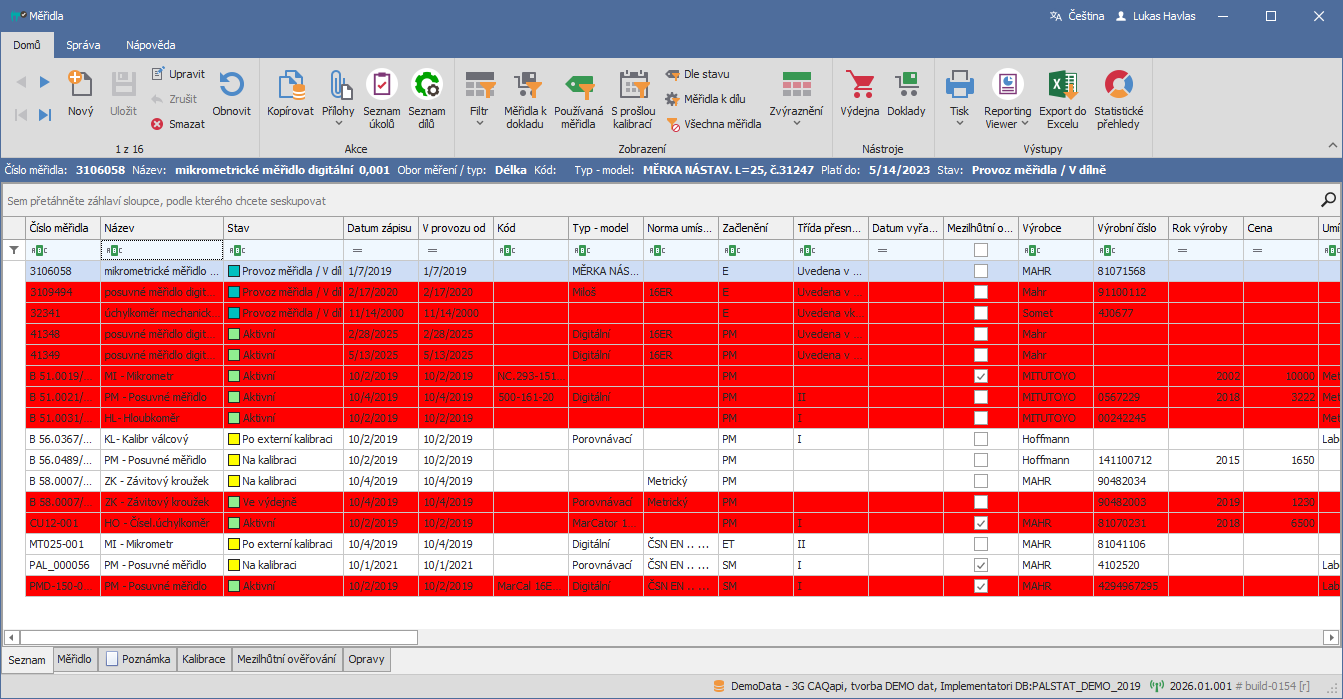Sort by the Číslo měřidla column header
Screen dimensions: 1343x699
coord(63,228)
